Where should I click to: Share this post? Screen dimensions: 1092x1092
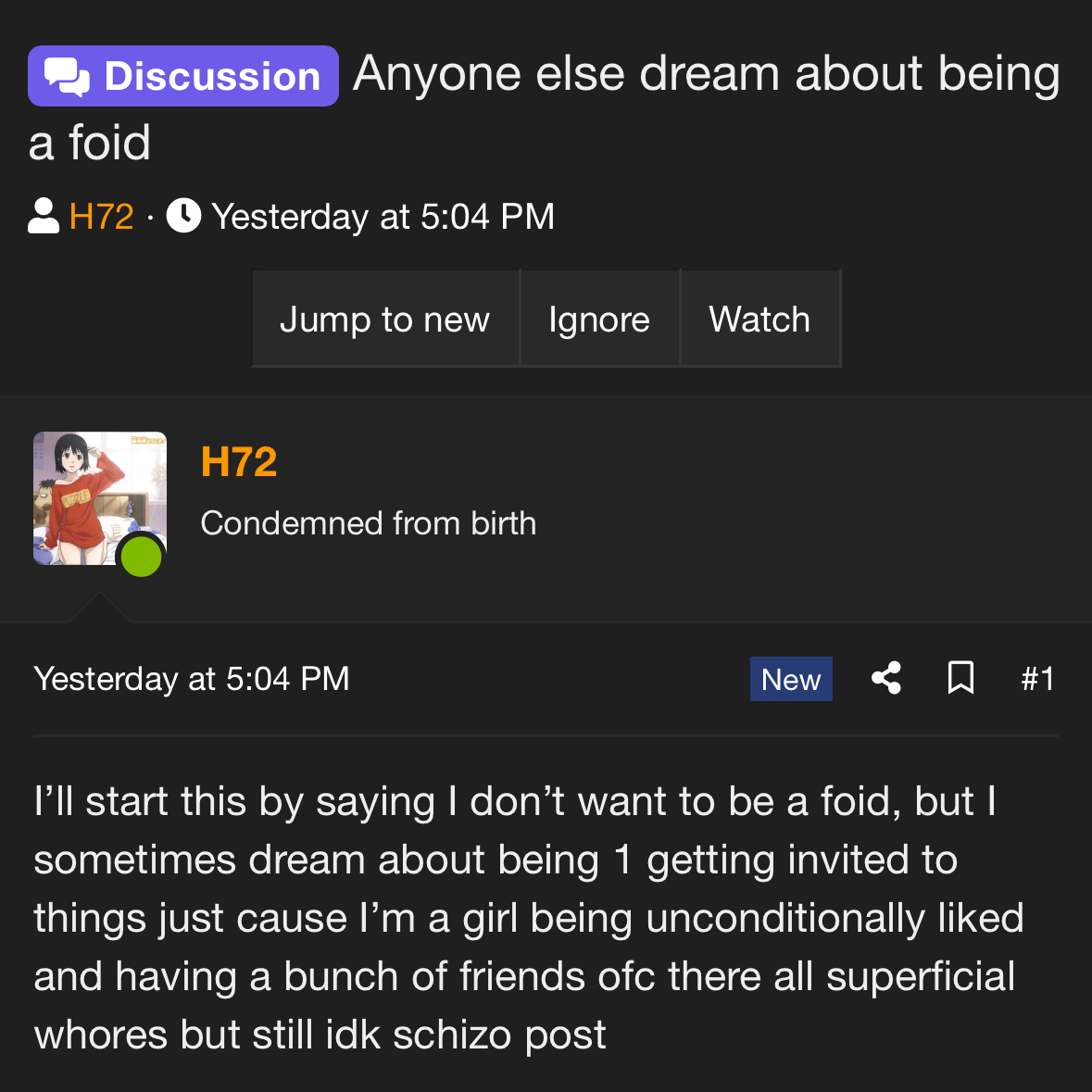click(x=886, y=678)
